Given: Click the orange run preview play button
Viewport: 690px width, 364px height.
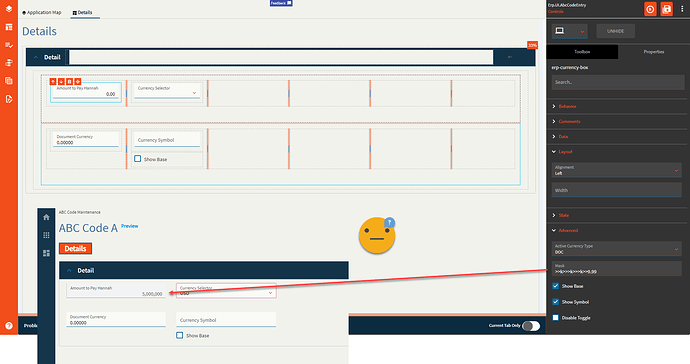Looking at the screenshot, I should click(650, 9).
